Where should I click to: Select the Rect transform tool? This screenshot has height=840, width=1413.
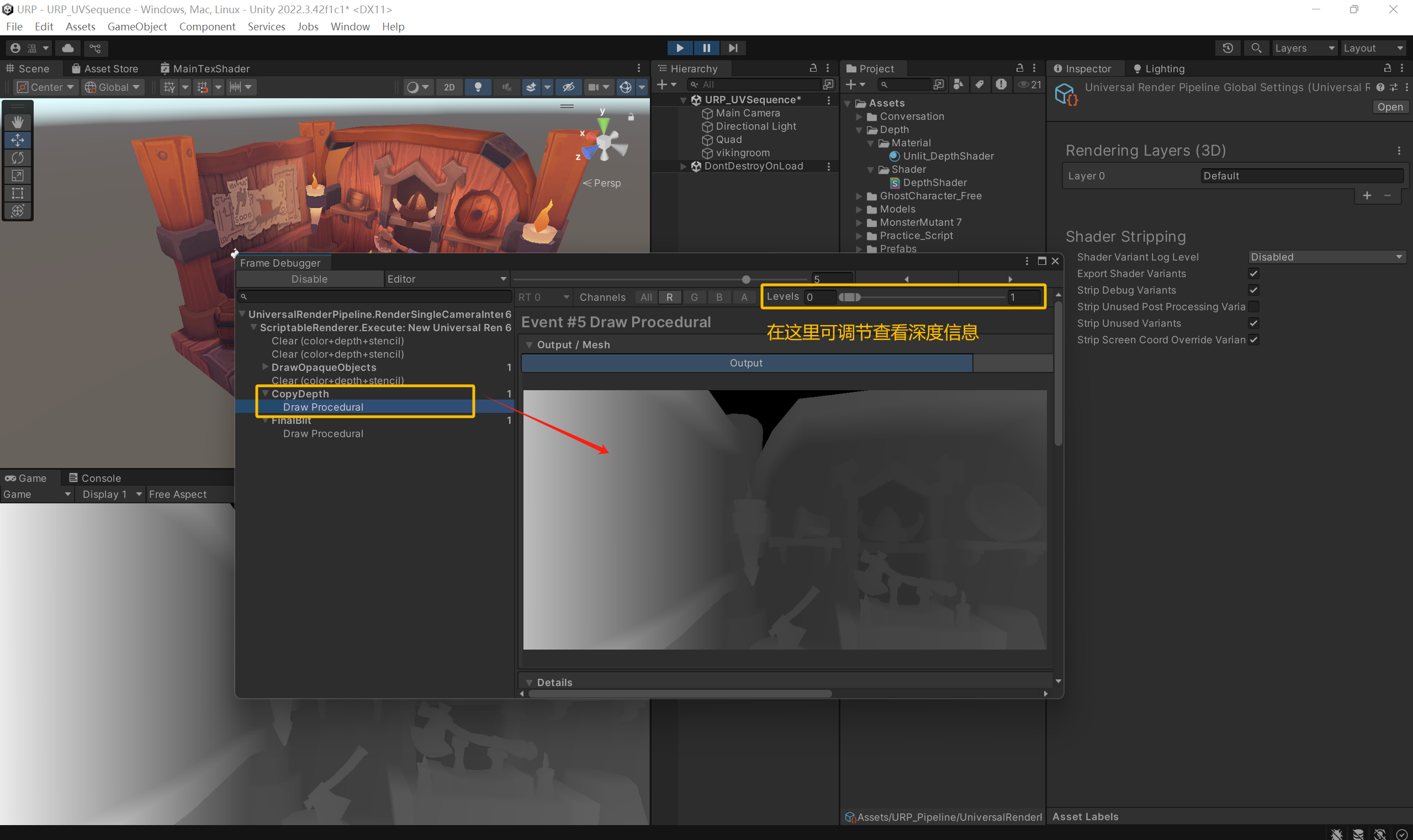click(x=18, y=193)
